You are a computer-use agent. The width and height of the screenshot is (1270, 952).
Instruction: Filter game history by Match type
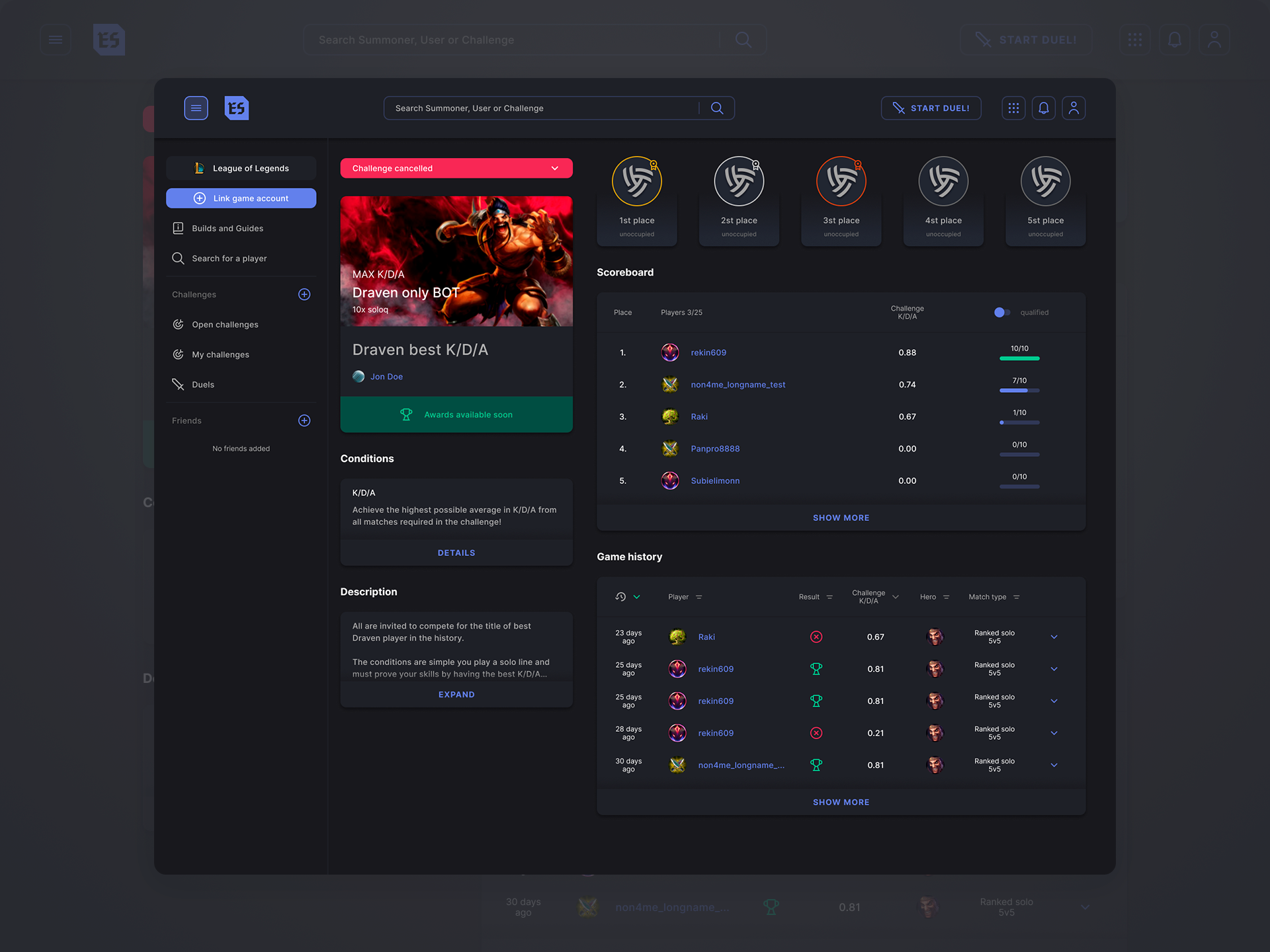[x=1016, y=597]
